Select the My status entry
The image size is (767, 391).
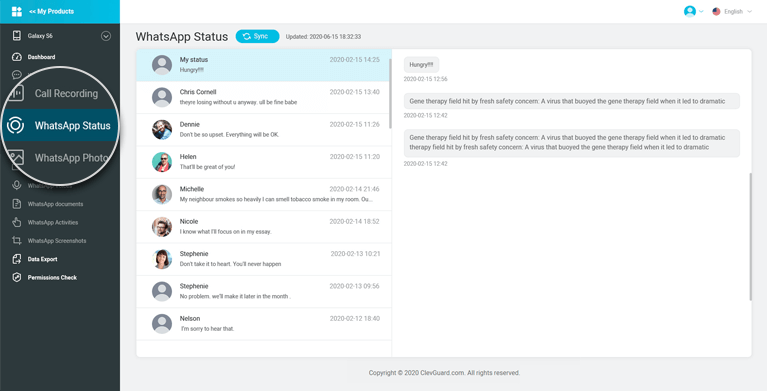pos(263,65)
